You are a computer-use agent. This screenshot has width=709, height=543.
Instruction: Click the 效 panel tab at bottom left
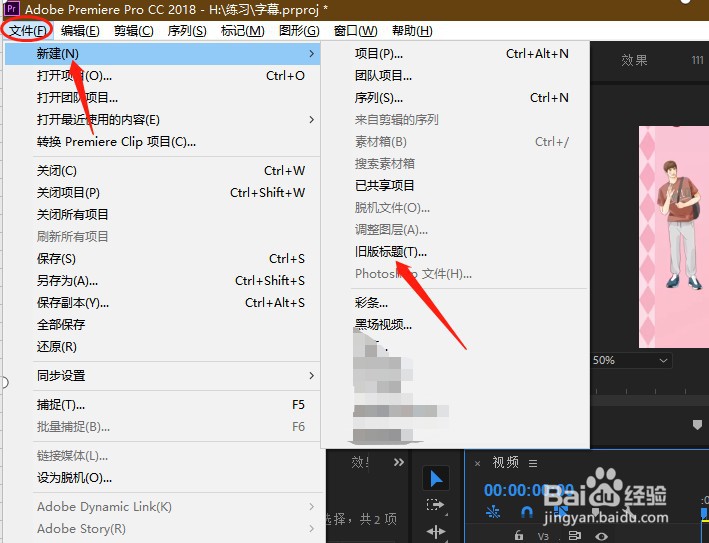click(360, 462)
